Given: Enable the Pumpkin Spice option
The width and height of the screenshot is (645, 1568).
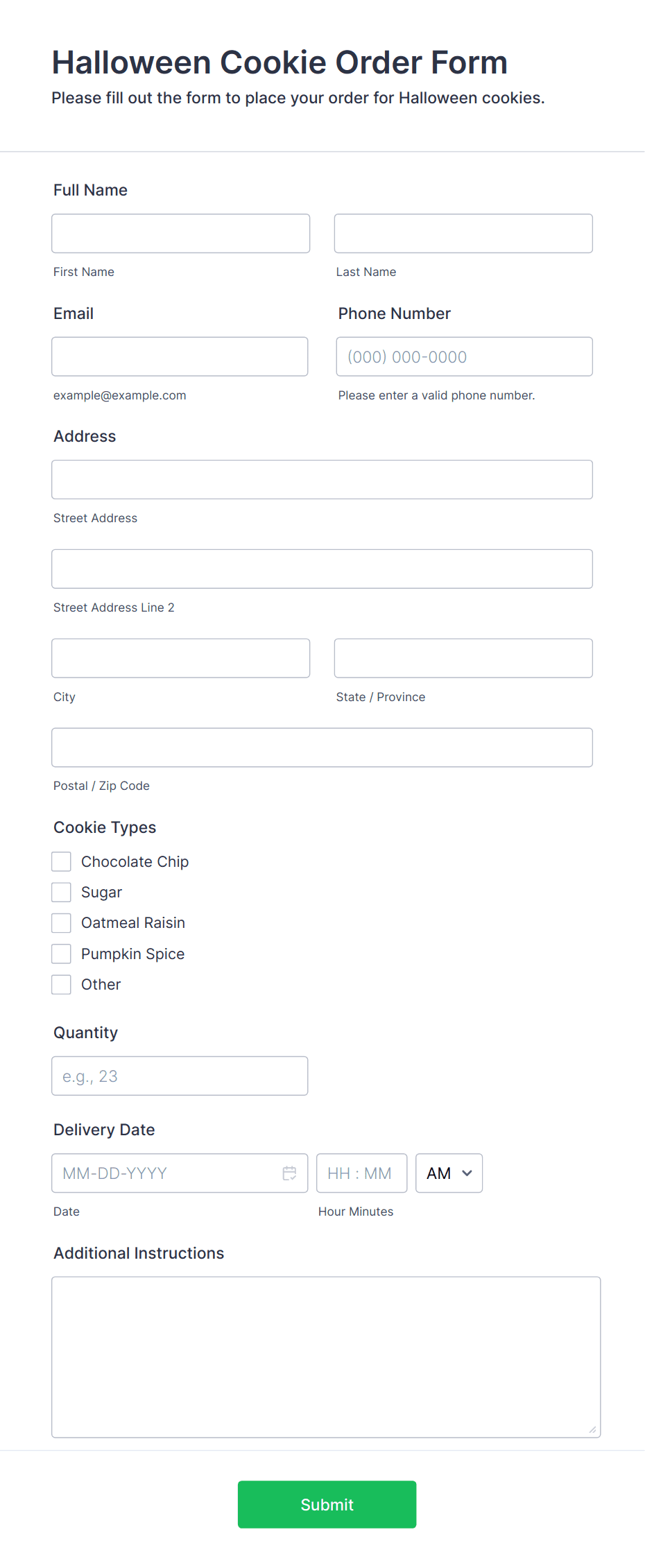Looking at the screenshot, I should (61, 954).
